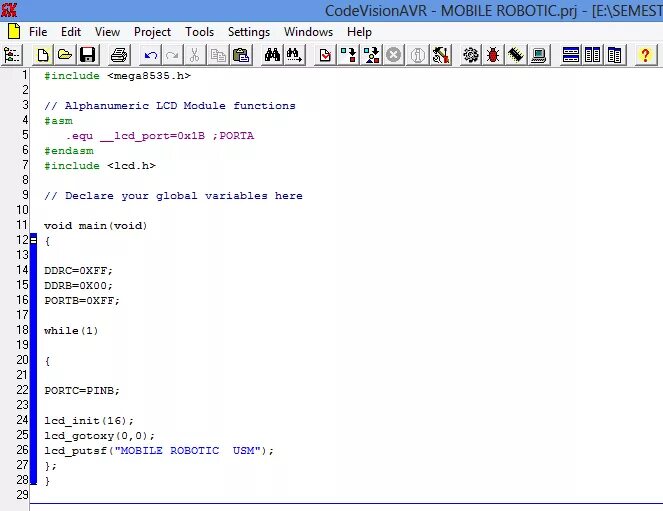Viewport: 663px width, 511px height.
Task: Open the terminal computer icon
Action: coord(539,55)
